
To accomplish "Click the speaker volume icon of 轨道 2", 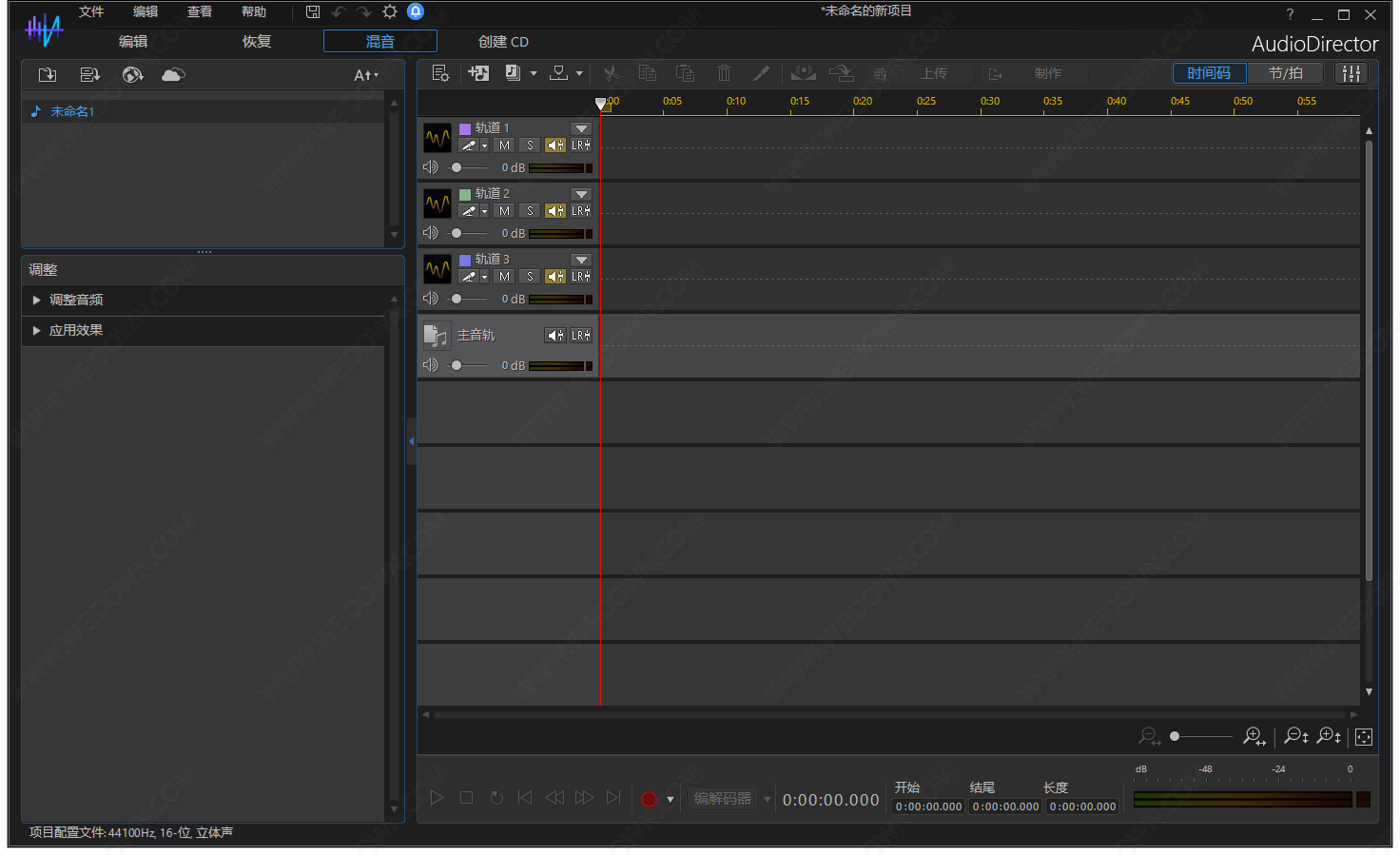I will point(431,233).
